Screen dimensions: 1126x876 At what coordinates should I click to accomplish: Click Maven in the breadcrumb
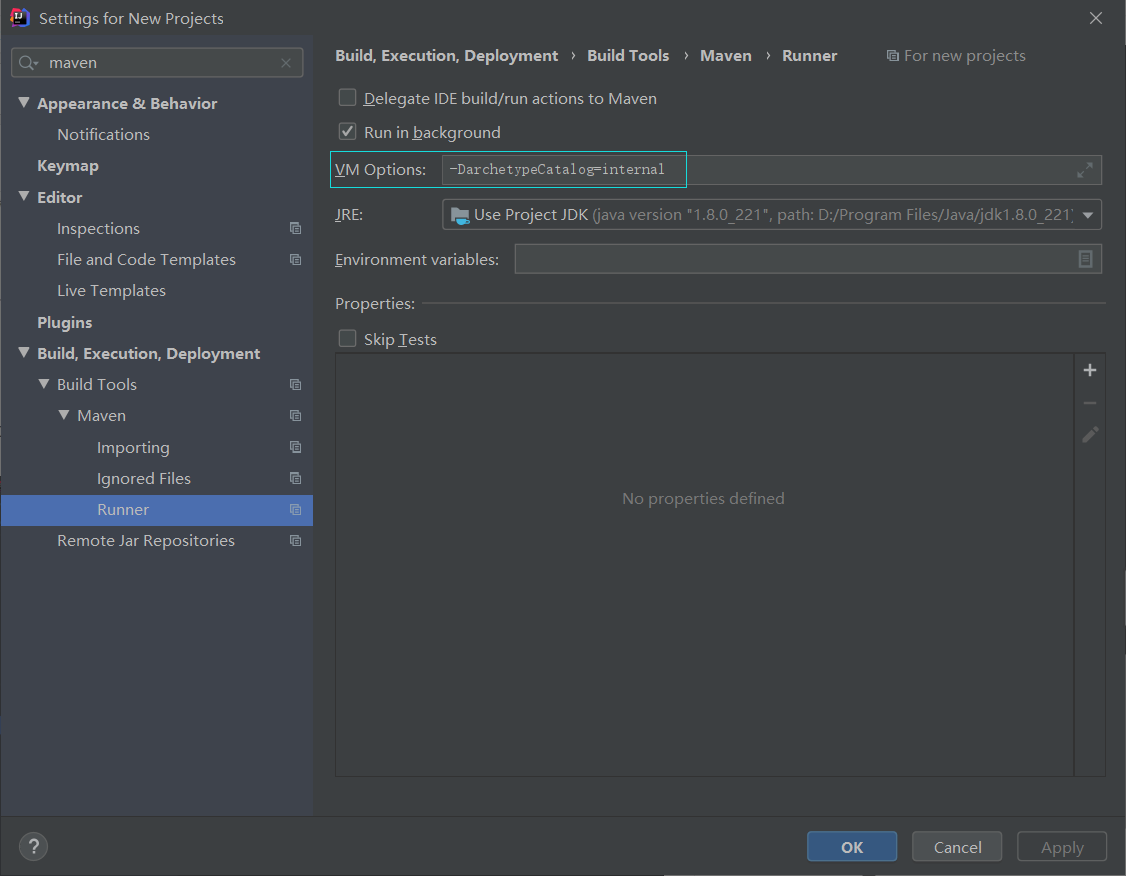click(725, 56)
